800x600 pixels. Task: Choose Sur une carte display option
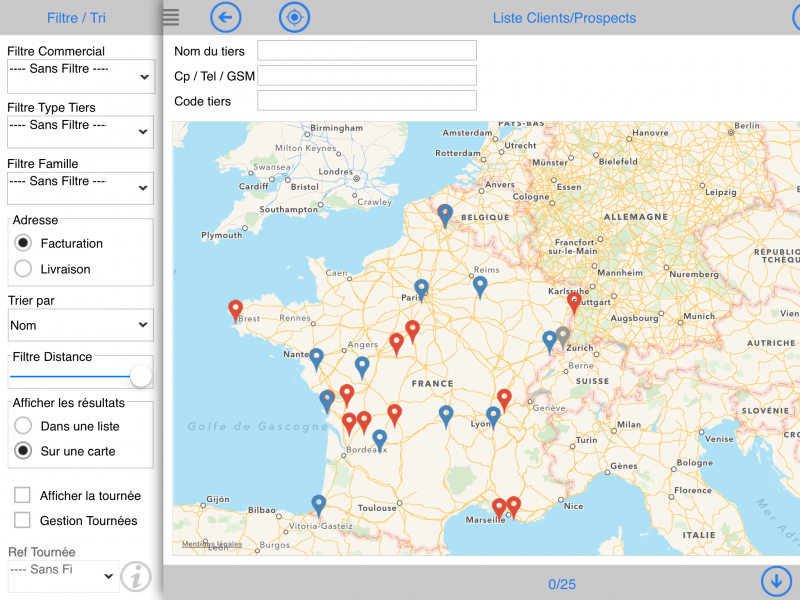click(x=23, y=451)
